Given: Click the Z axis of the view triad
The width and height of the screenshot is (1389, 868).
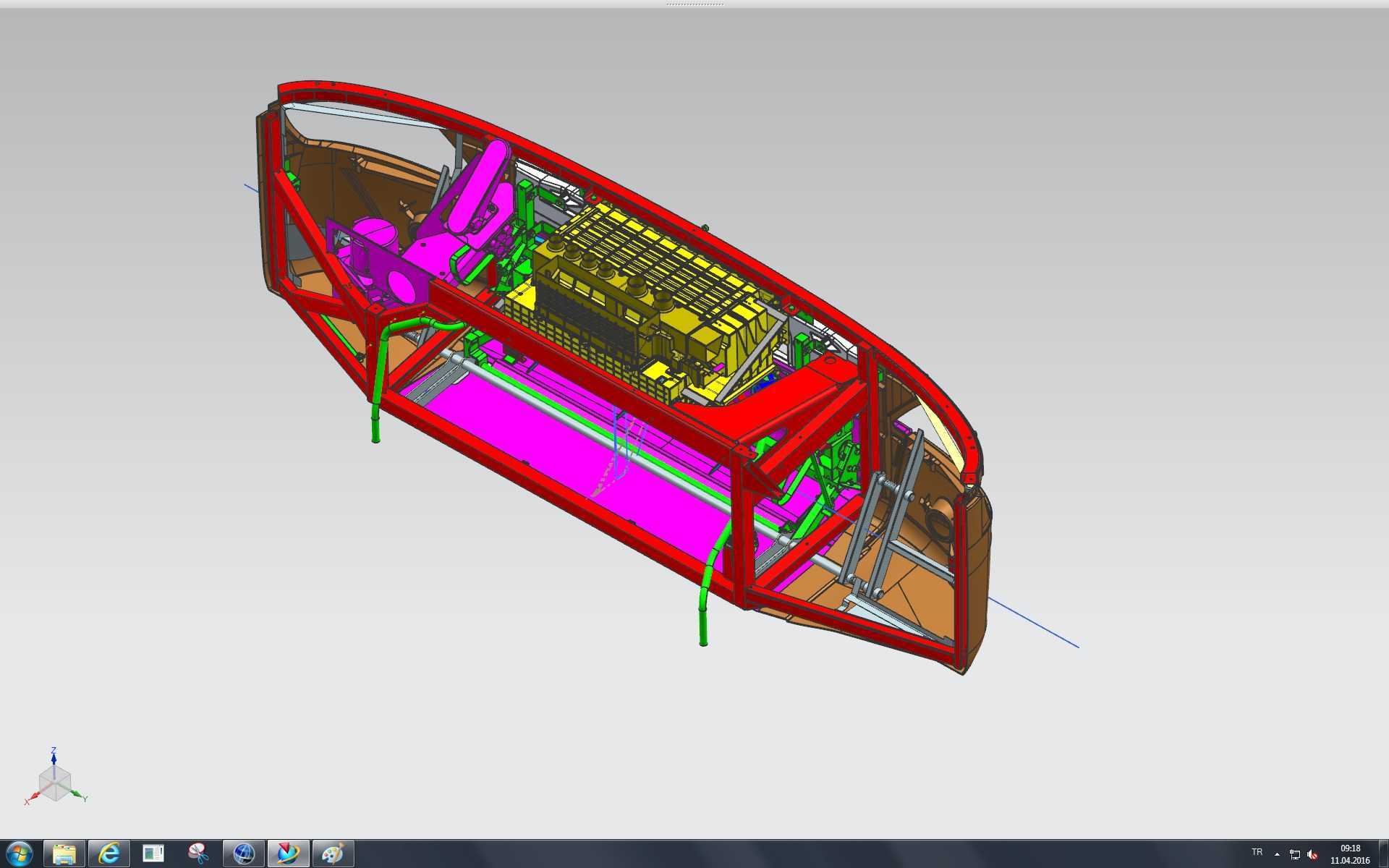Looking at the screenshot, I should click(x=54, y=757).
